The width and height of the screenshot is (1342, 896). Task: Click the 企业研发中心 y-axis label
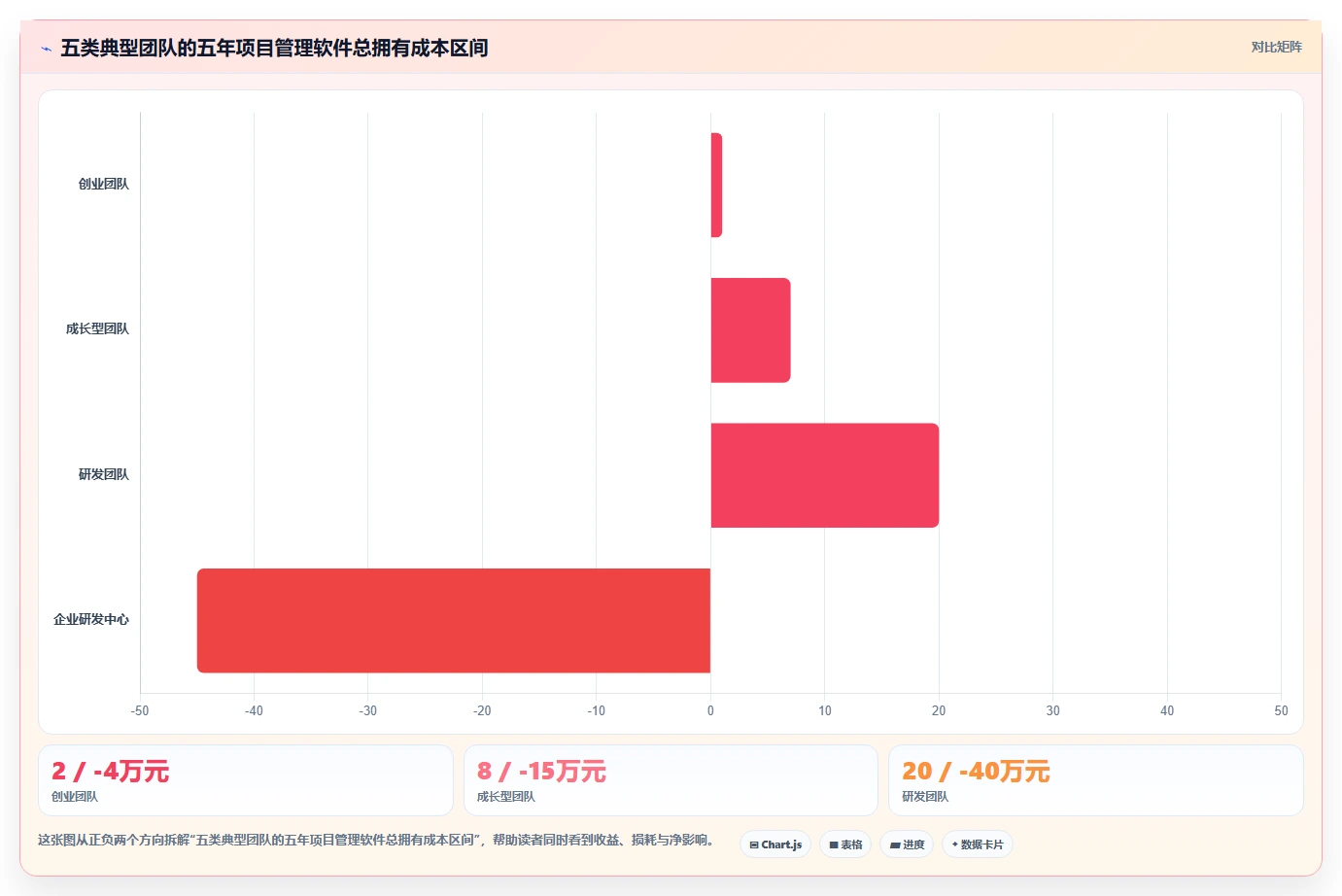(90, 619)
